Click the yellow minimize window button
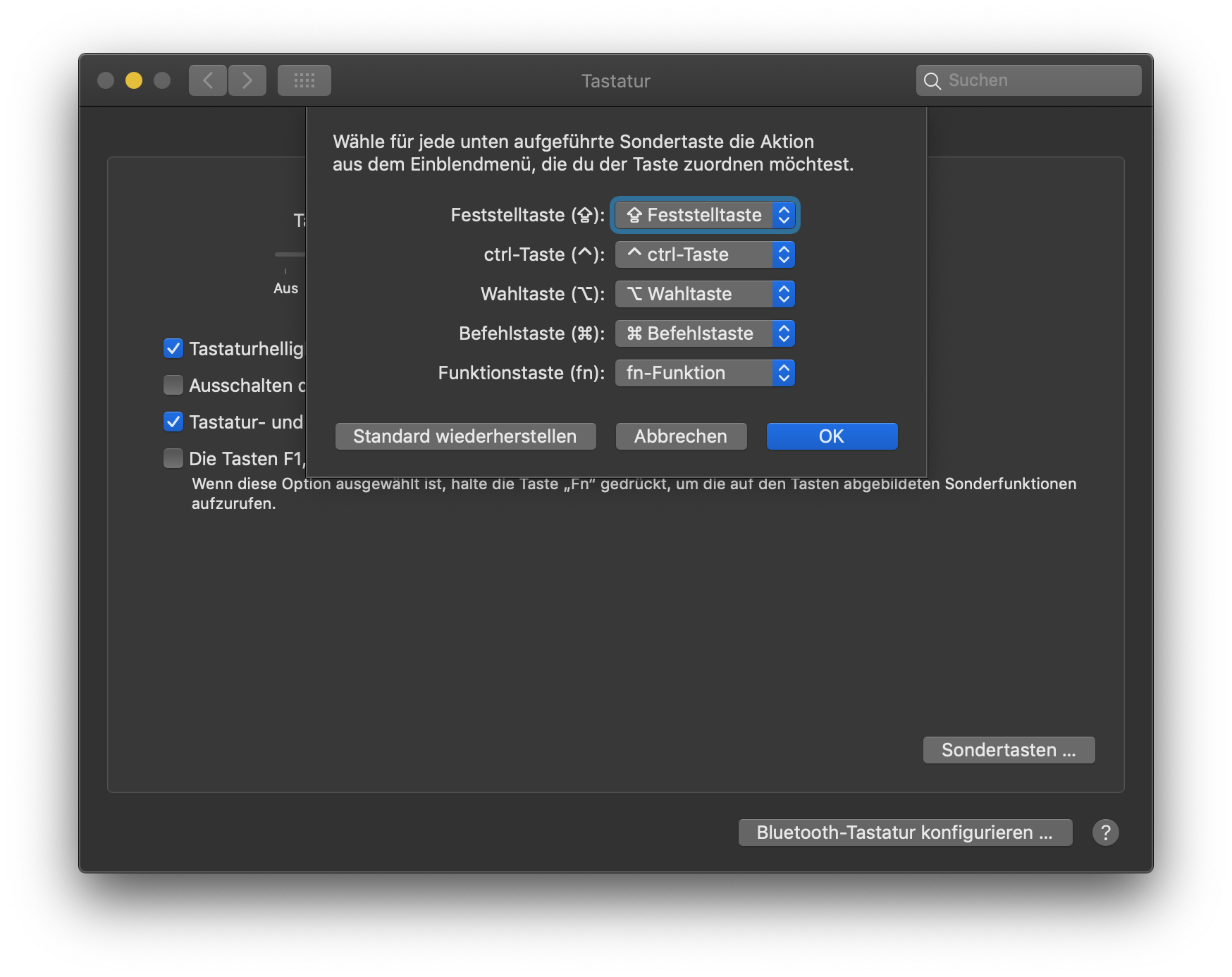Viewport: 1232px width, 977px height. tap(134, 80)
